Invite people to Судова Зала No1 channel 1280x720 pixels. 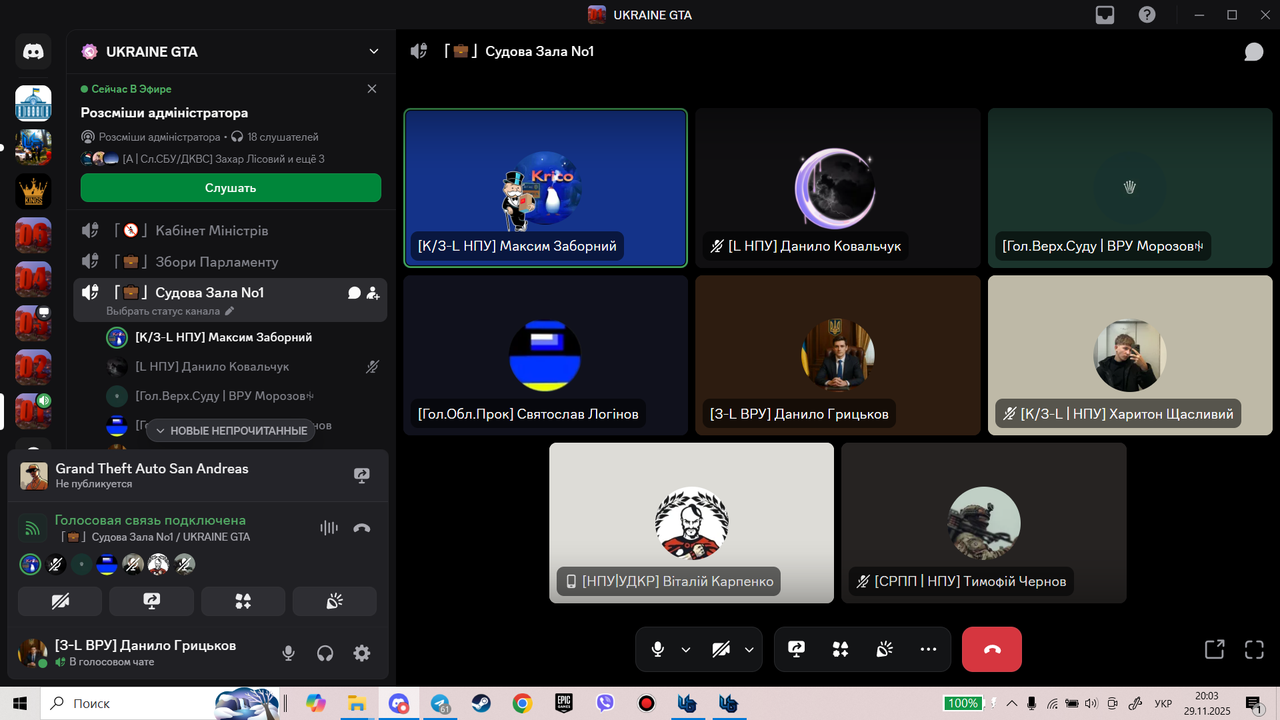tap(373, 293)
